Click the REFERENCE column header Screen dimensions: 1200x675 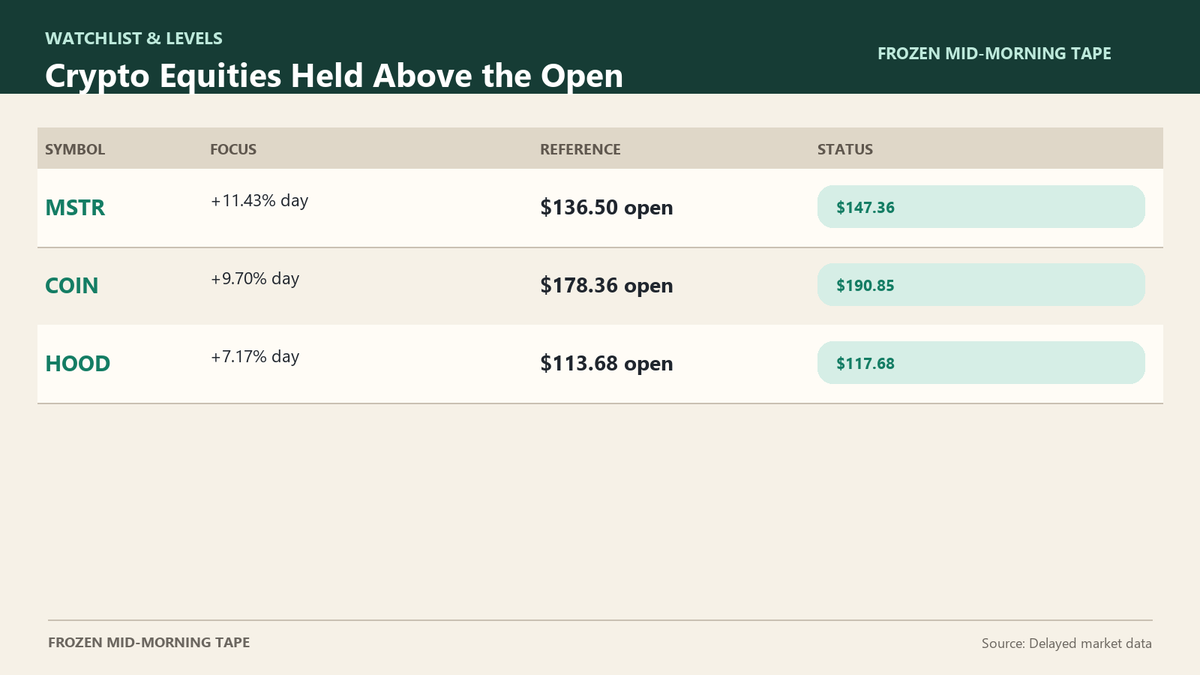[x=580, y=149]
